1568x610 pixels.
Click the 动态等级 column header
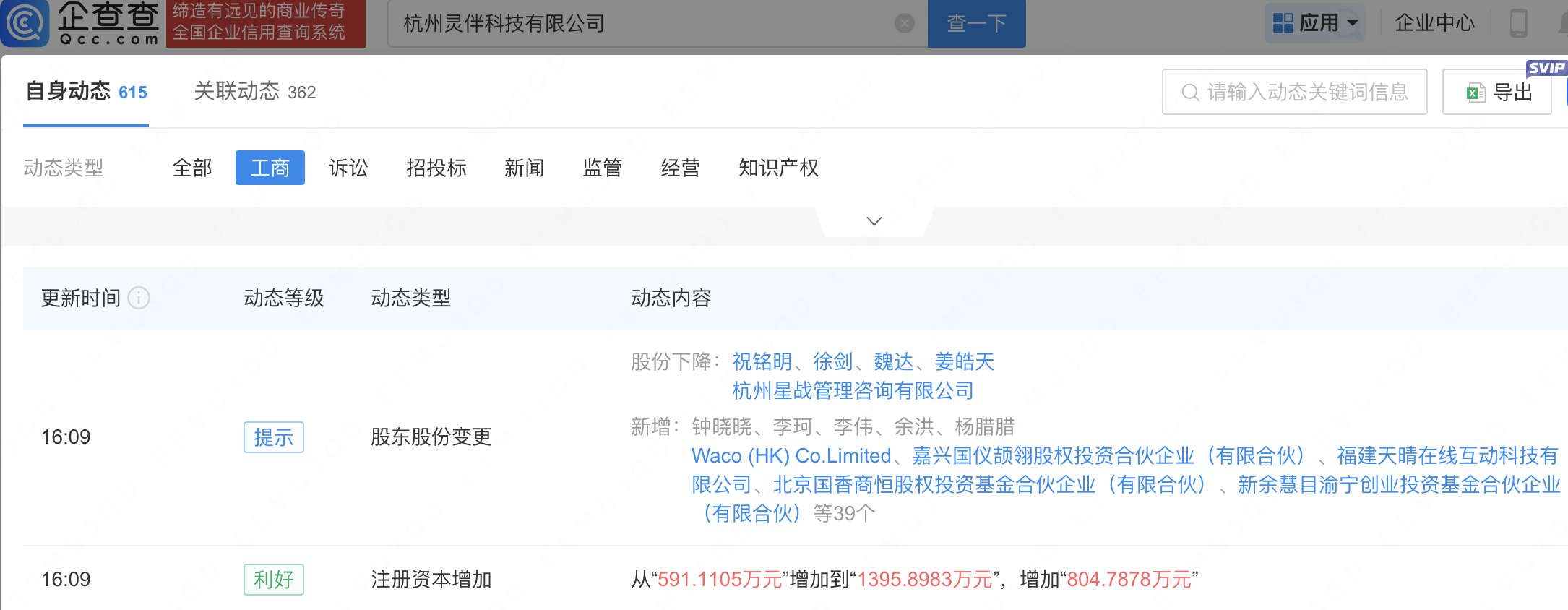click(x=284, y=298)
